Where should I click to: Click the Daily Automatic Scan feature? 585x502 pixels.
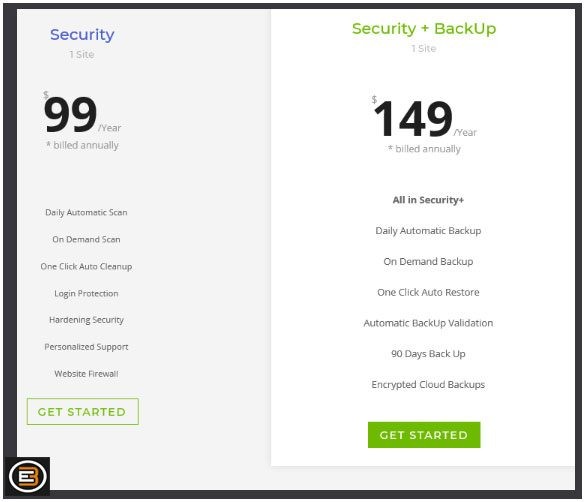[x=86, y=213]
